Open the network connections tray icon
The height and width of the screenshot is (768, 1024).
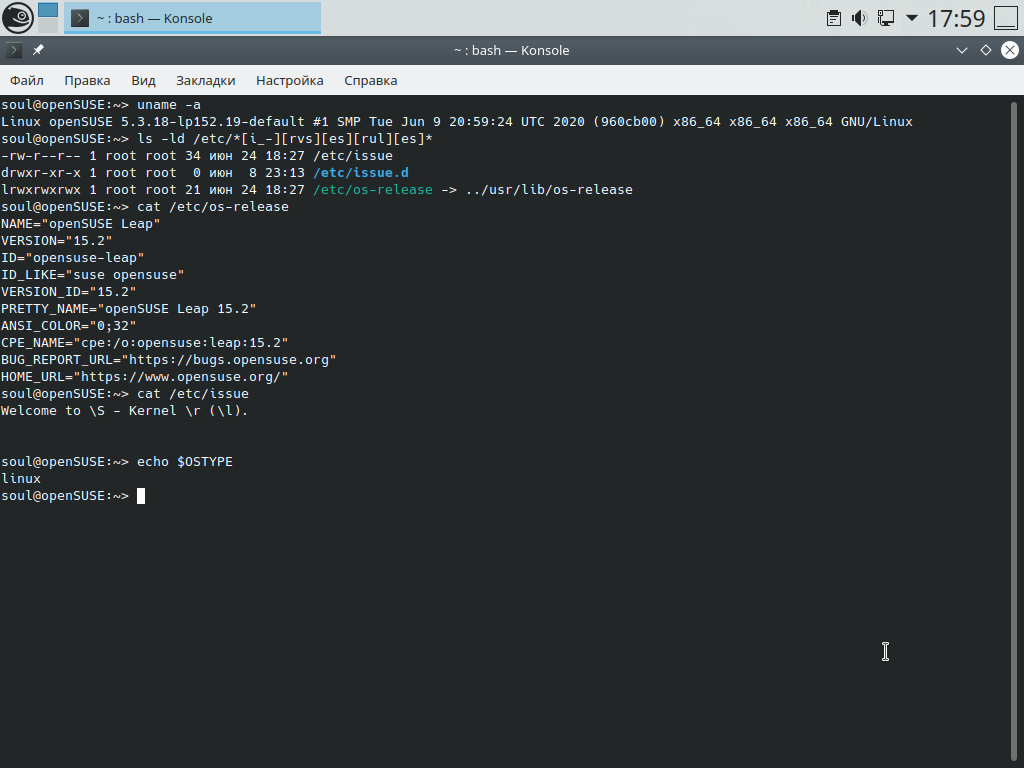click(886, 18)
